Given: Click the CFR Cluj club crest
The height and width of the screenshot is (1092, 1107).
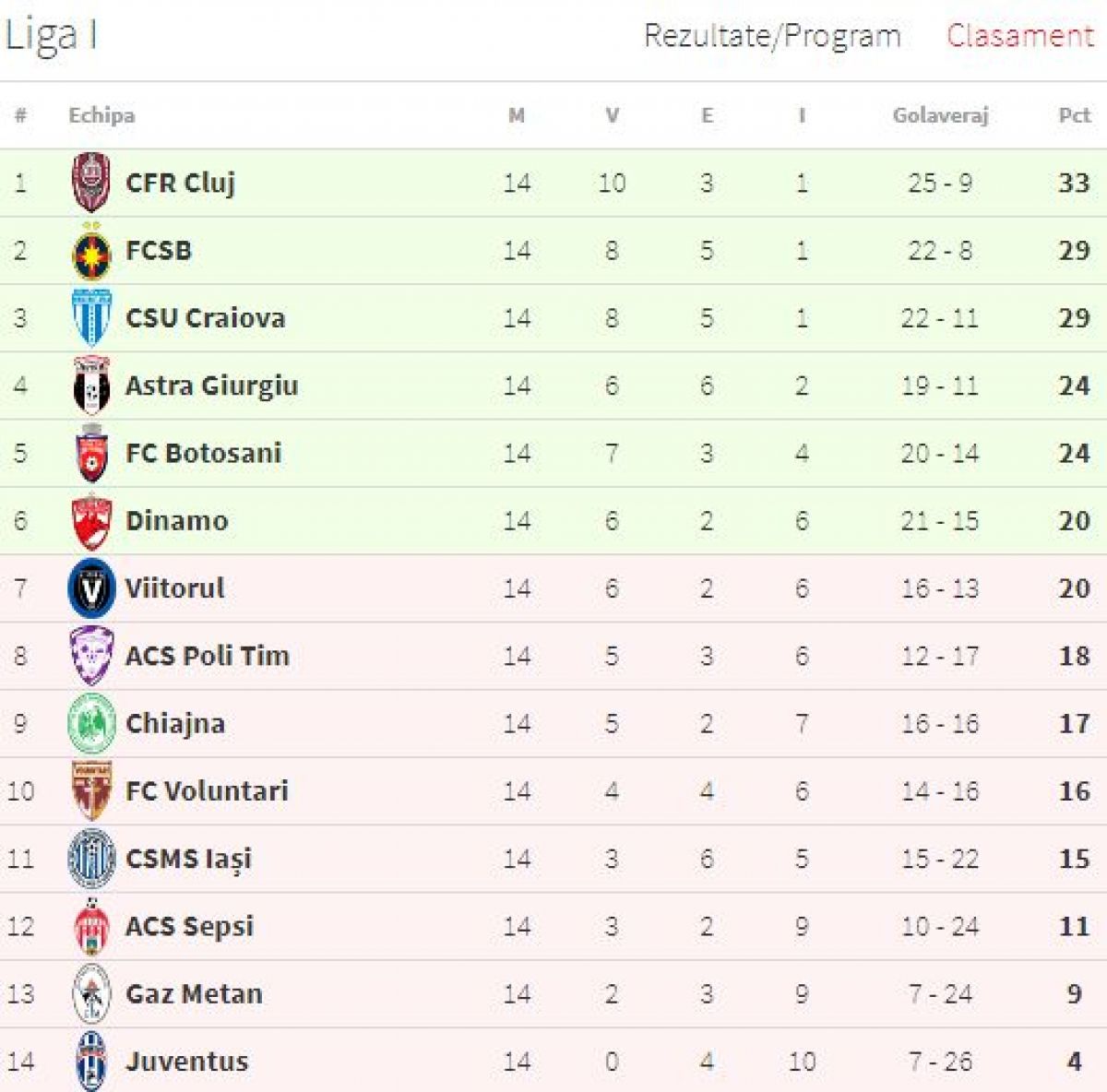Looking at the screenshot, I should (91, 183).
